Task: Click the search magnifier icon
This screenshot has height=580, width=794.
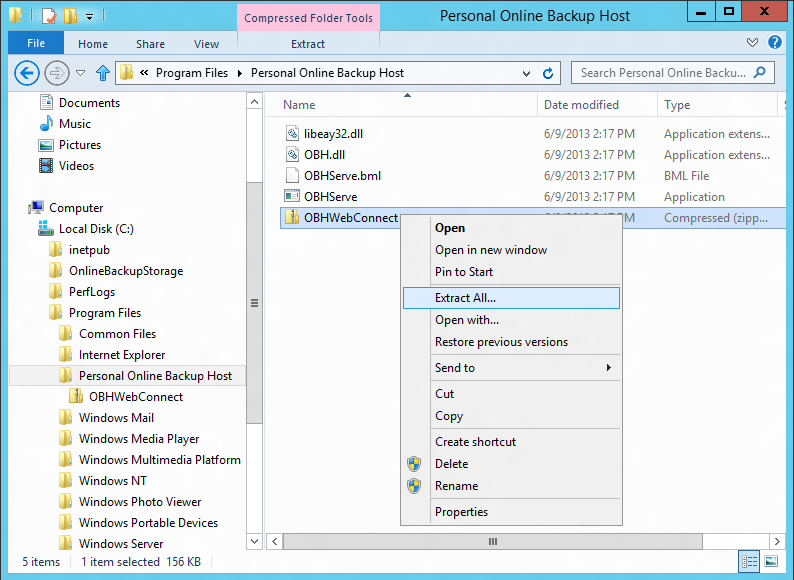Action: 760,72
